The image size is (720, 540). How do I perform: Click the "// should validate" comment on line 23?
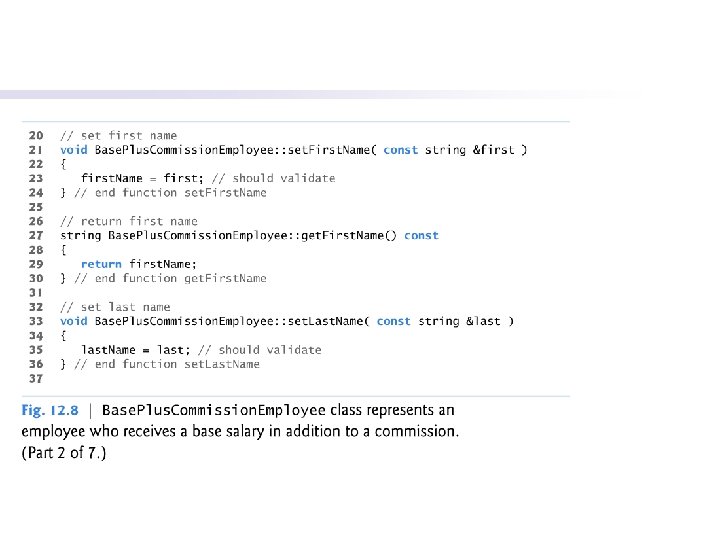click(x=272, y=178)
